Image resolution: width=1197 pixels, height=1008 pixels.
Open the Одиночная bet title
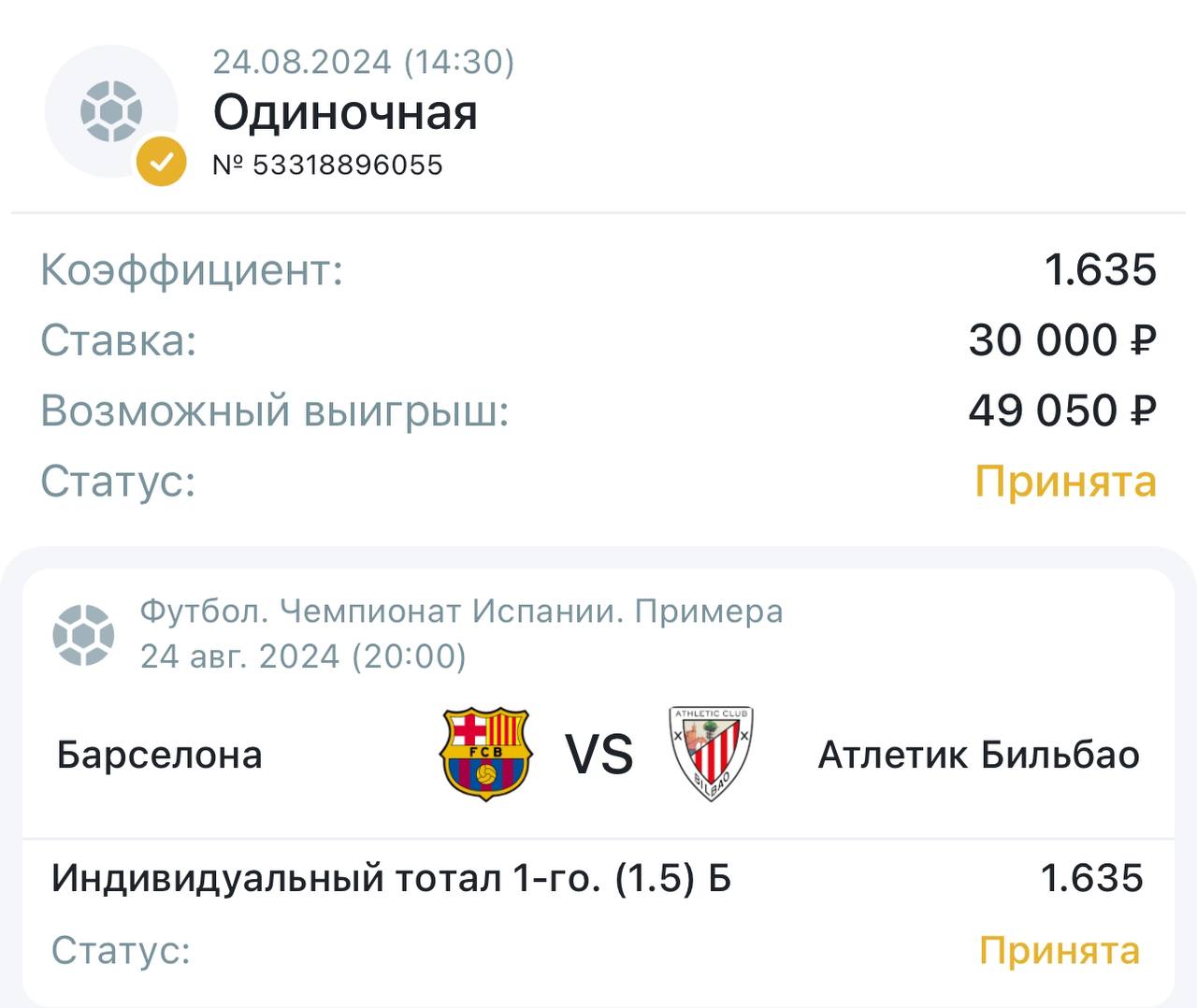pyautogui.click(x=345, y=113)
